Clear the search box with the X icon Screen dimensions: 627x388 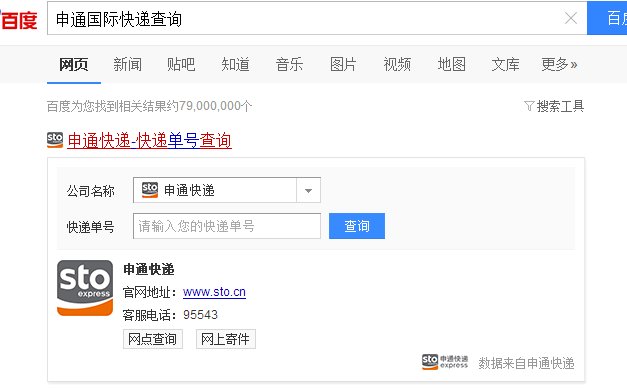point(571,18)
